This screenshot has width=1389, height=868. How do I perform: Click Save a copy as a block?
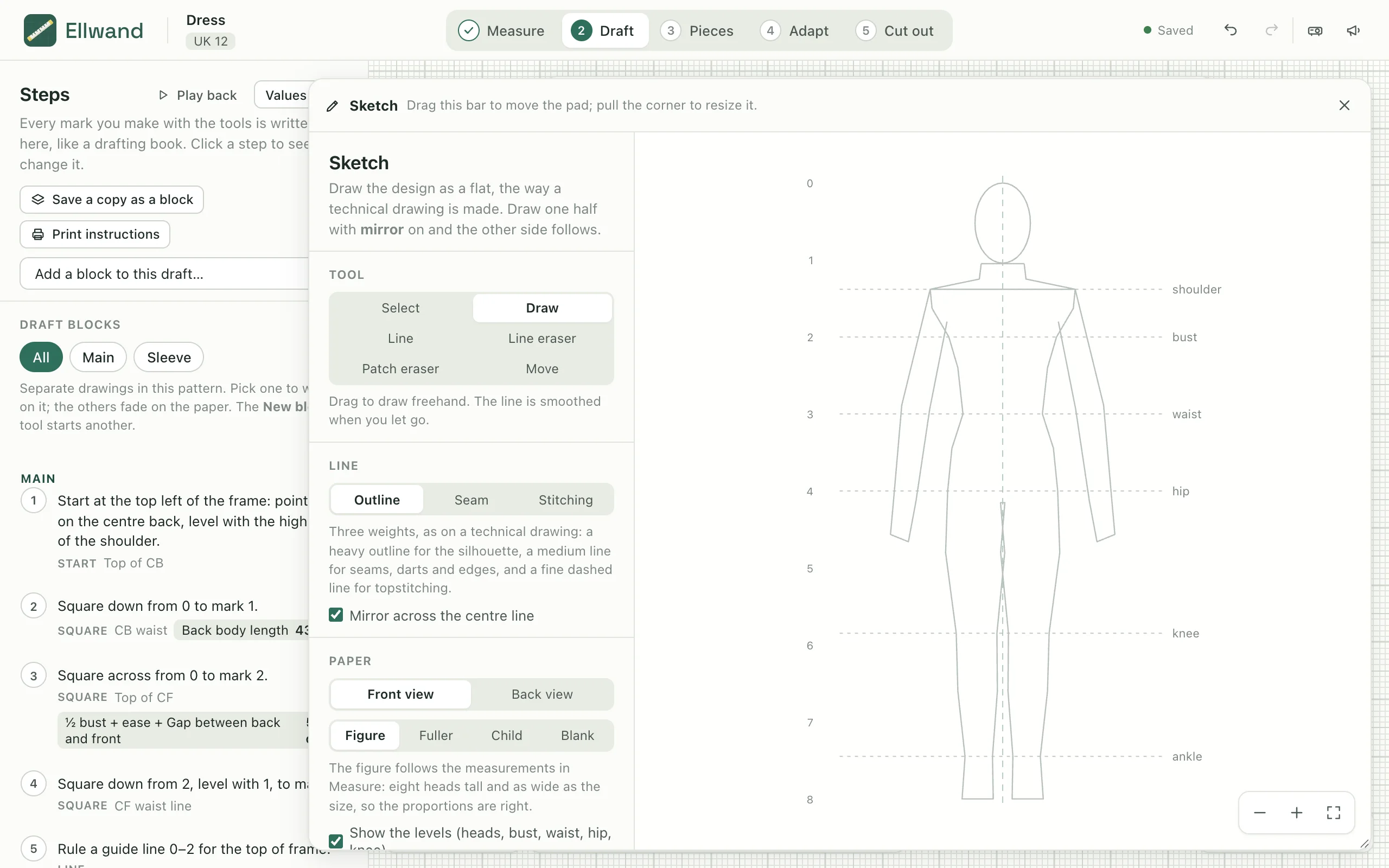(112, 199)
